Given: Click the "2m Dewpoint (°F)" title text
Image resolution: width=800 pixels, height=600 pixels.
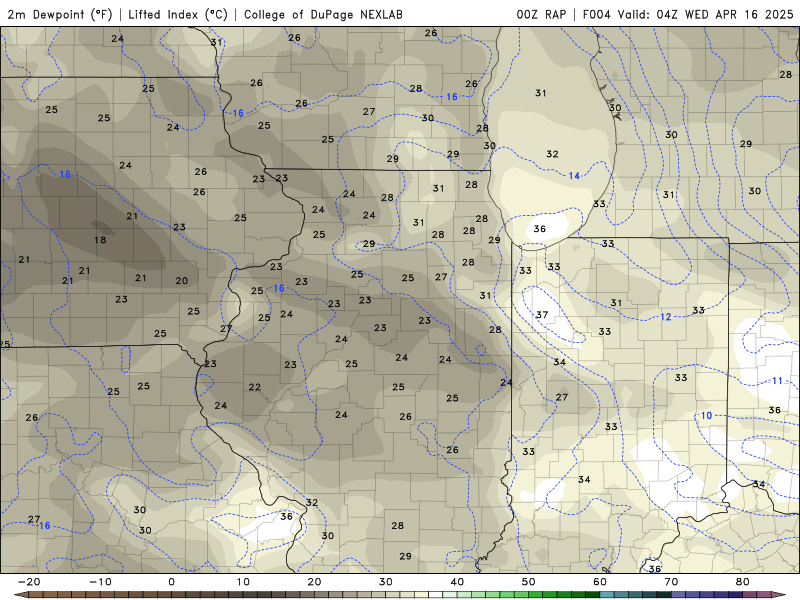Looking at the screenshot, I should pyautogui.click(x=60, y=14).
